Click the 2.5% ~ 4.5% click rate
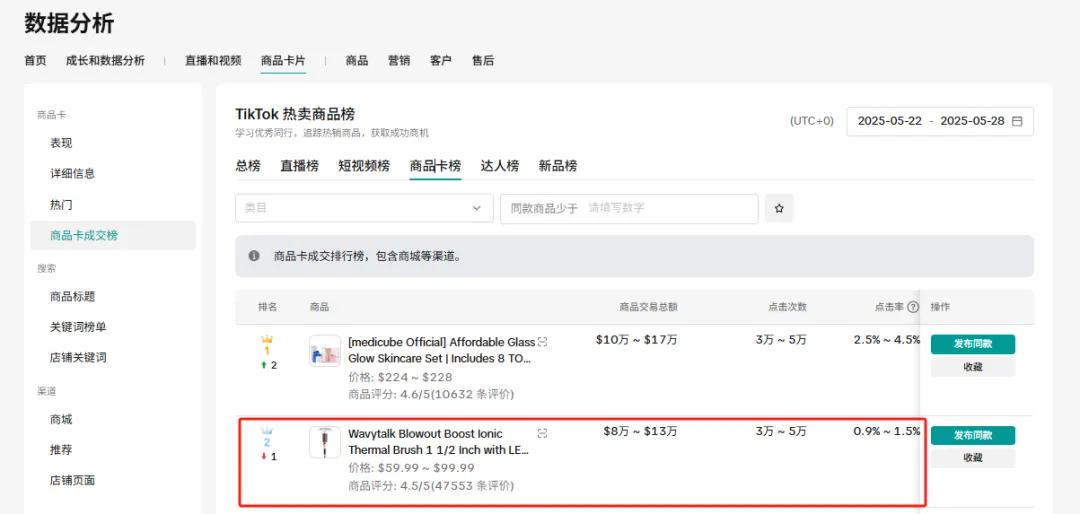The height and width of the screenshot is (514, 1080). (x=886, y=340)
